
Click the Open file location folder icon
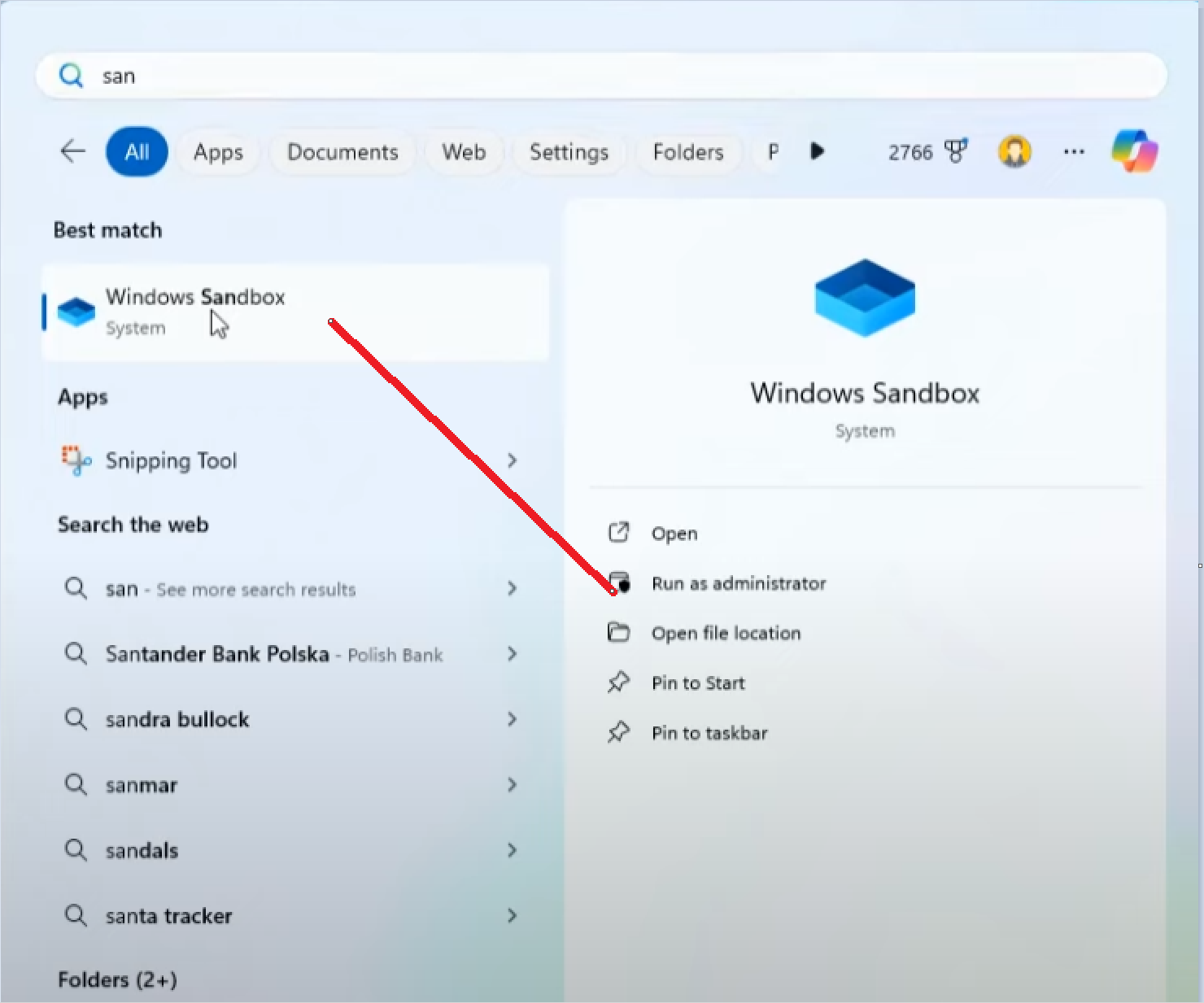pos(618,632)
